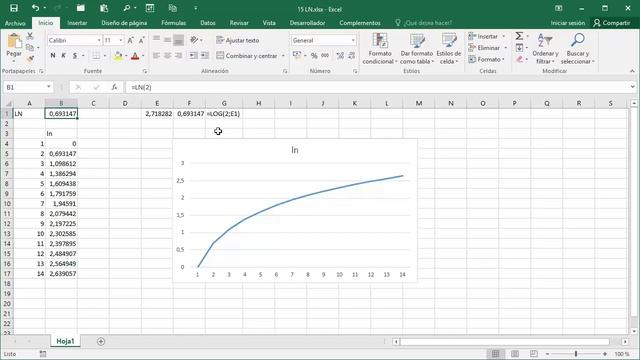
Task: Open the font size 11 dropdown
Action: click(x=120, y=40)
